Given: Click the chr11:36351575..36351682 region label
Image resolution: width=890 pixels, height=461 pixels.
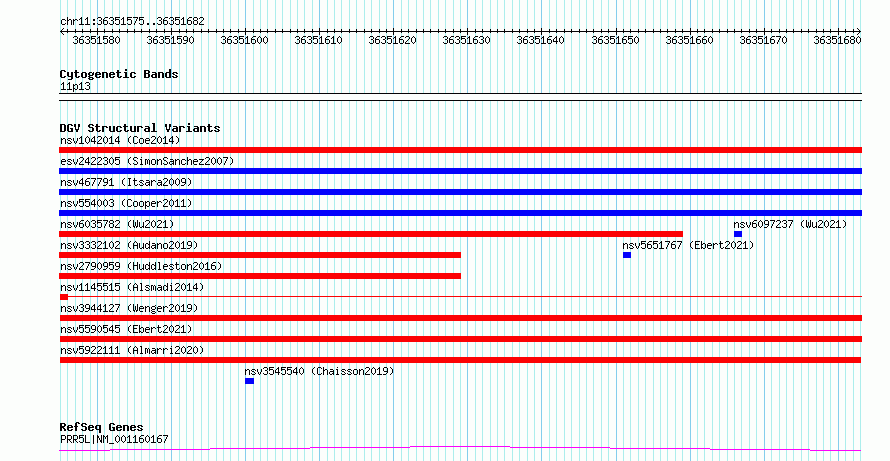Looking at the screenshot, I should click(132, 21).
